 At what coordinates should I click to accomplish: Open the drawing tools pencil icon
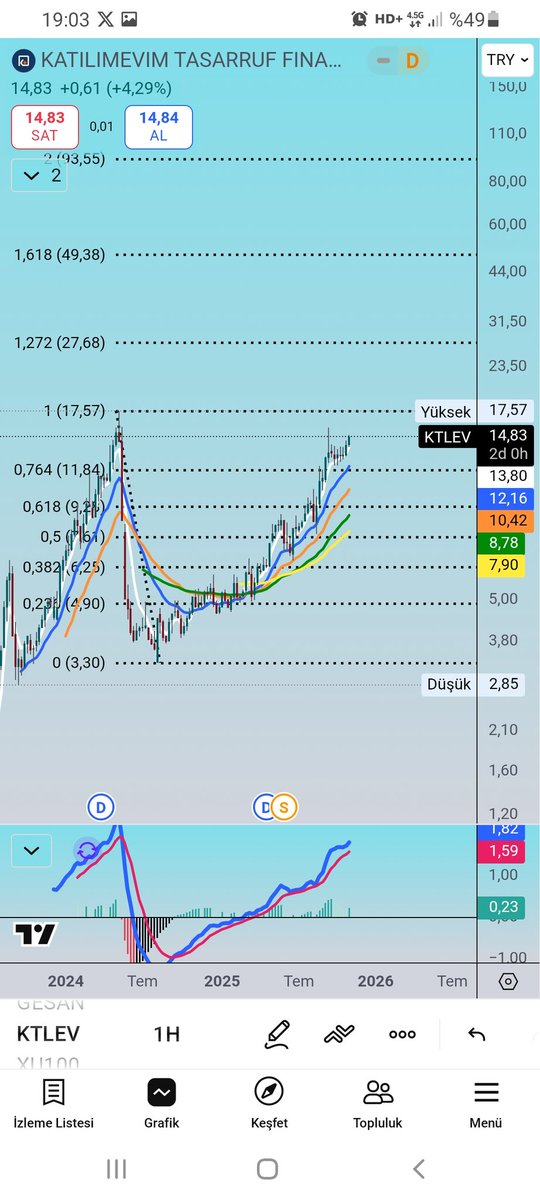pos(277,1033)
